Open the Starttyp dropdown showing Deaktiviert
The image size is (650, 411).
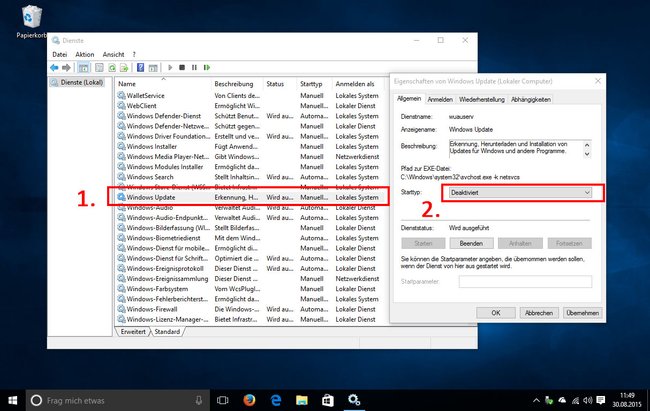point(520,192)
